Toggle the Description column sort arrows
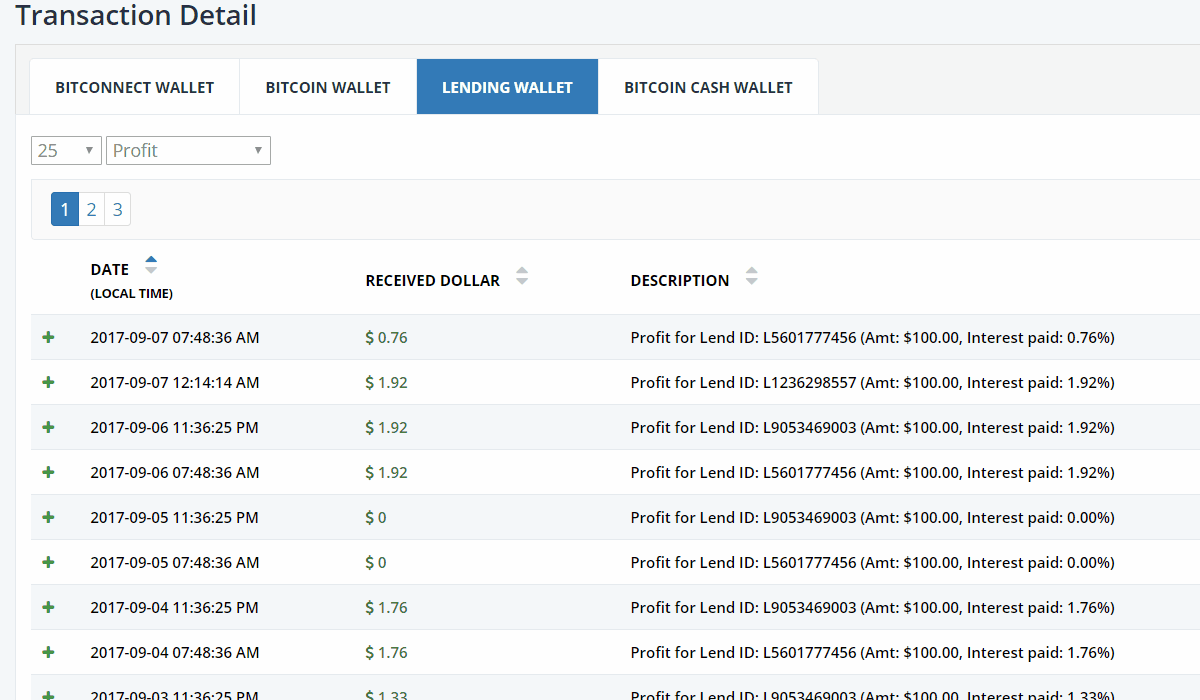 (x=752, y=276)
